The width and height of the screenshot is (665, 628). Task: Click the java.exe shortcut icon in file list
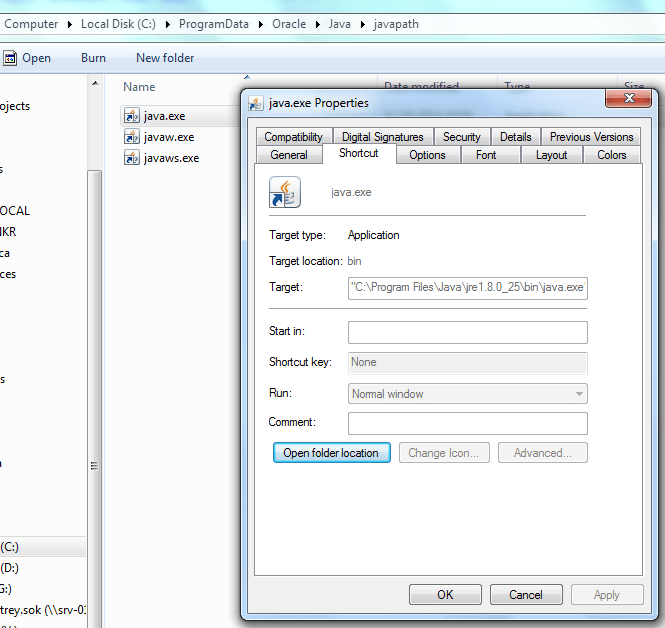point(132,116)
